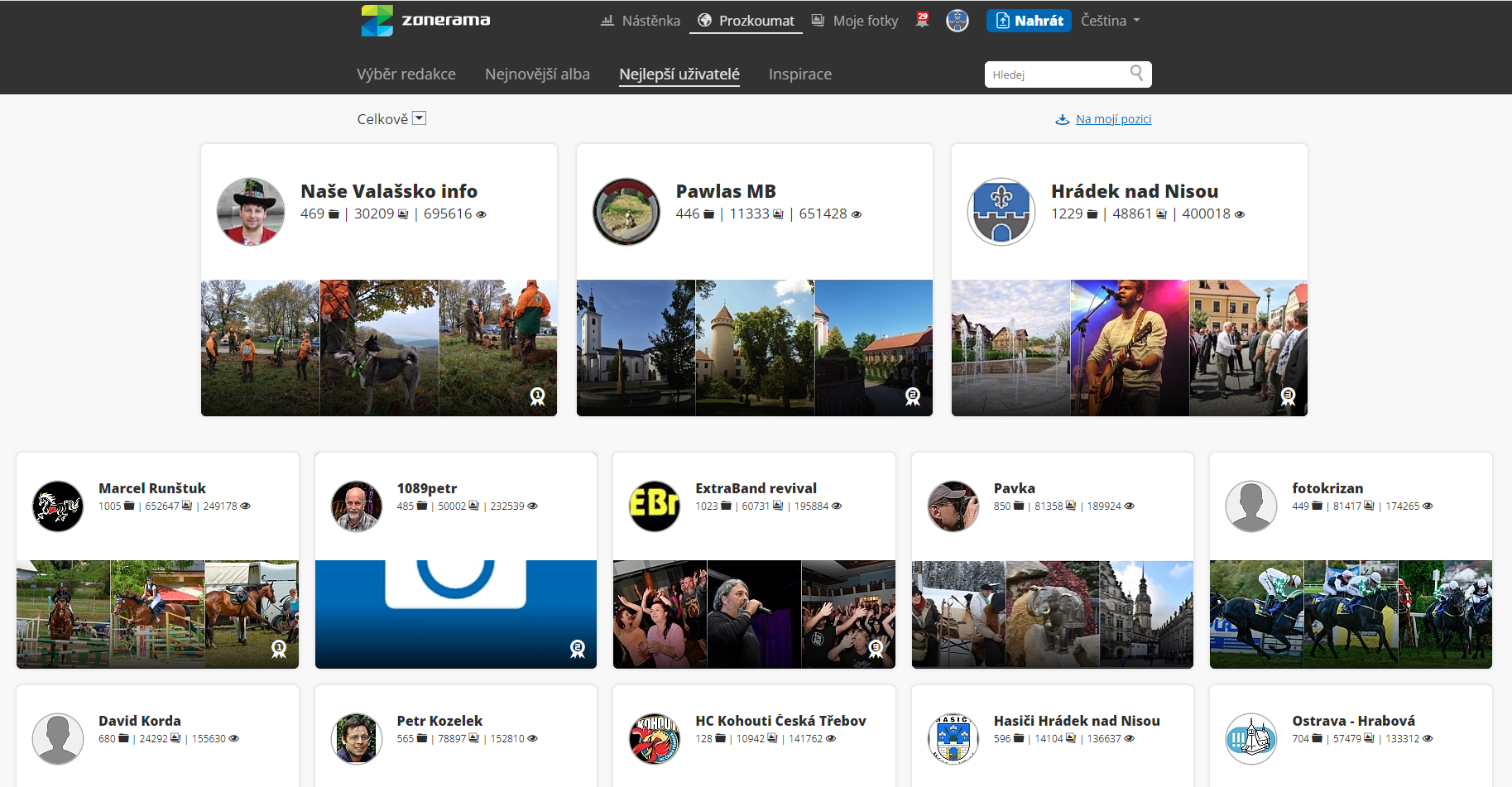This screenshot has height=787, width=1512.
Task: Click award badge on ExtraBand revival photos
Action: (x=876, y=650)
